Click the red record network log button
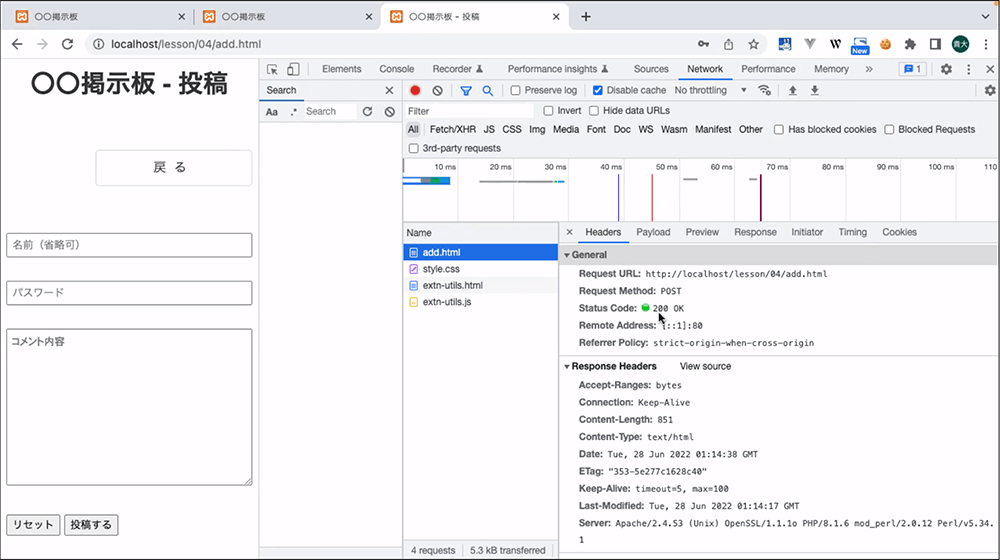This screenshot has width=1000, height=560. coord(415,91)
